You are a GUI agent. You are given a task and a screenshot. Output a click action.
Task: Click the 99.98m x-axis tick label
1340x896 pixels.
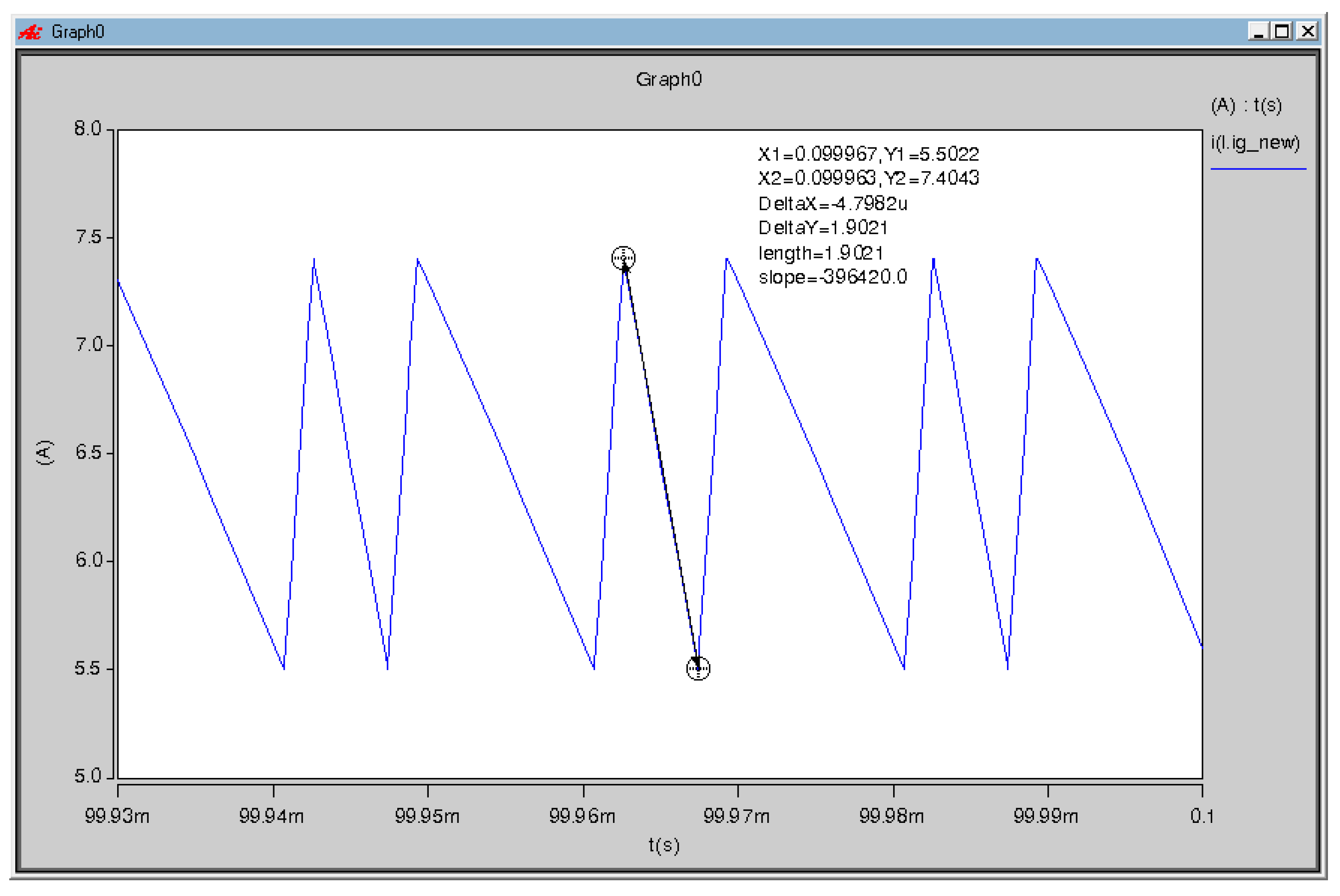pyautogui.click(x=892, y=816)
